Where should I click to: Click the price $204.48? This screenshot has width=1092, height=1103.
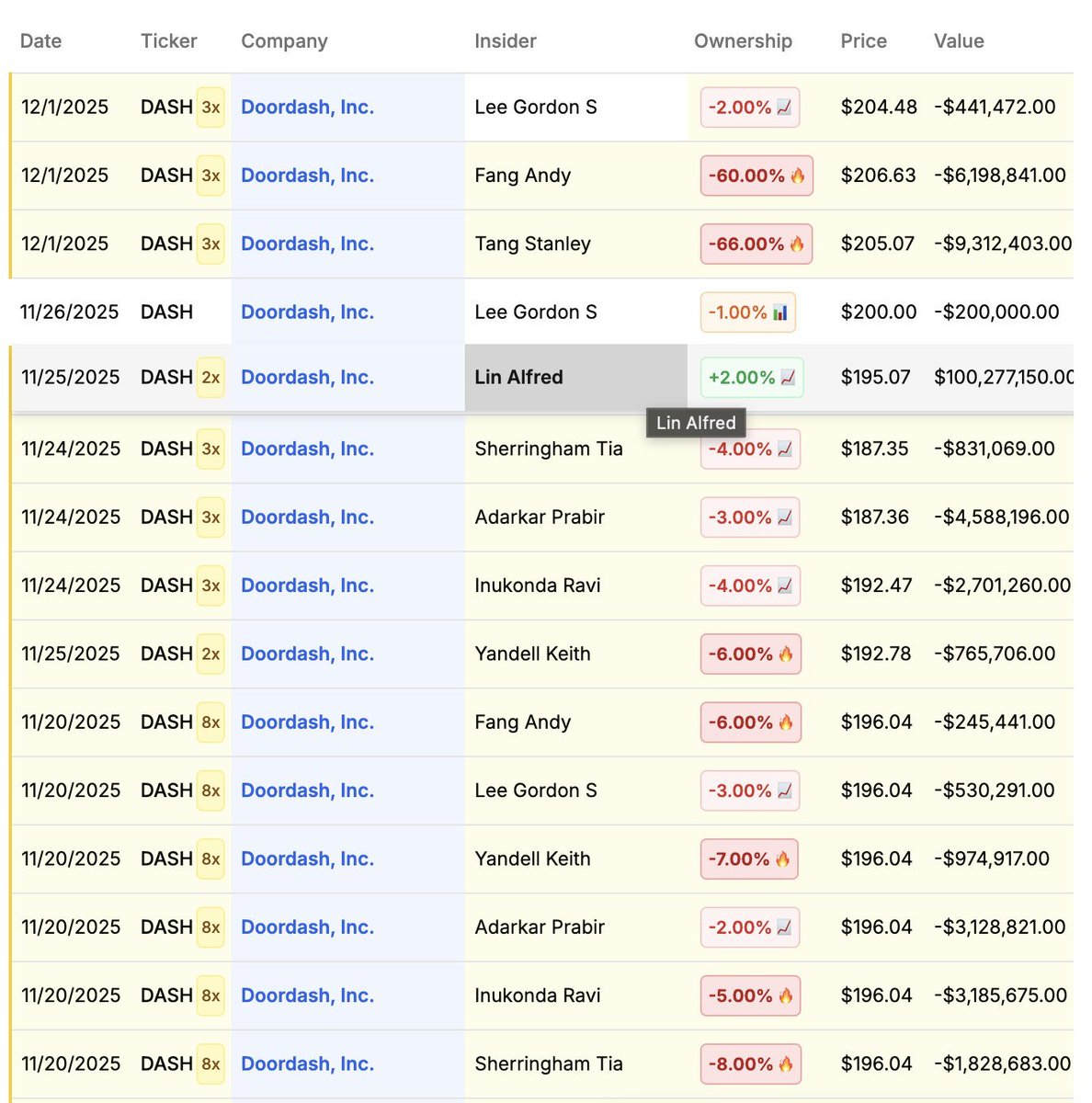pos(879,108)
